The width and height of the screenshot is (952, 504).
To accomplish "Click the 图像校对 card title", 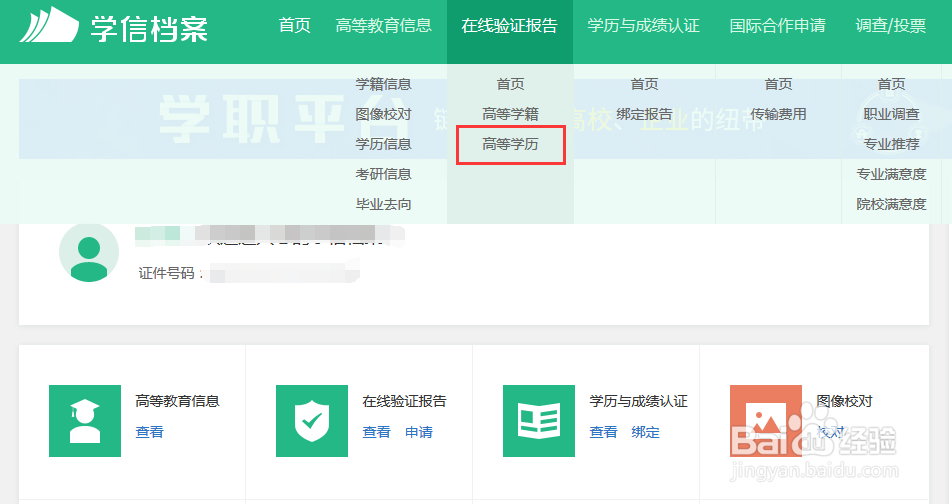I will click(x=845, y=401).
